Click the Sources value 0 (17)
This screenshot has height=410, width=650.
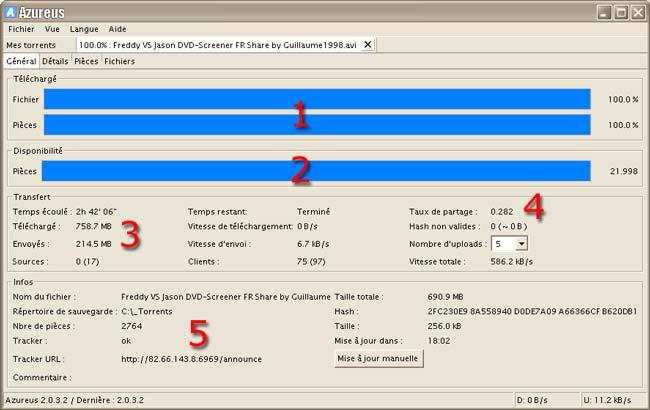pyautogui.click(x=87, y=262)
